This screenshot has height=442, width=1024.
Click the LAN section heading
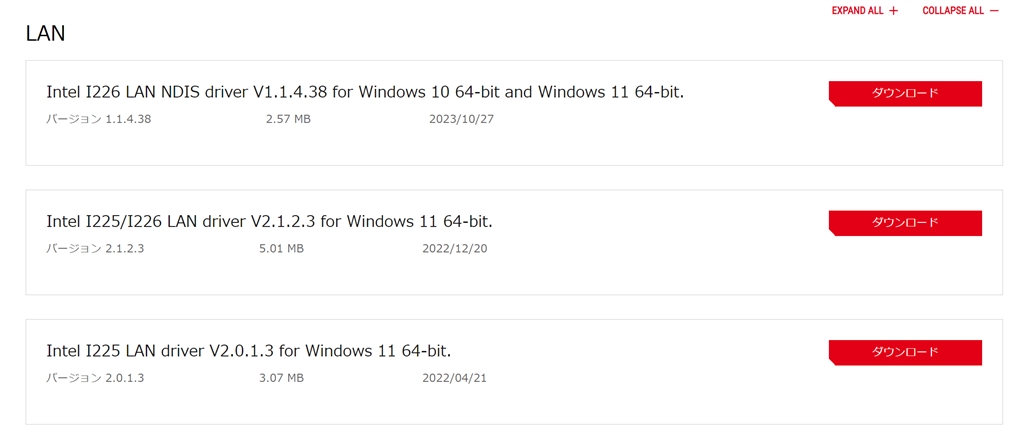45,33
